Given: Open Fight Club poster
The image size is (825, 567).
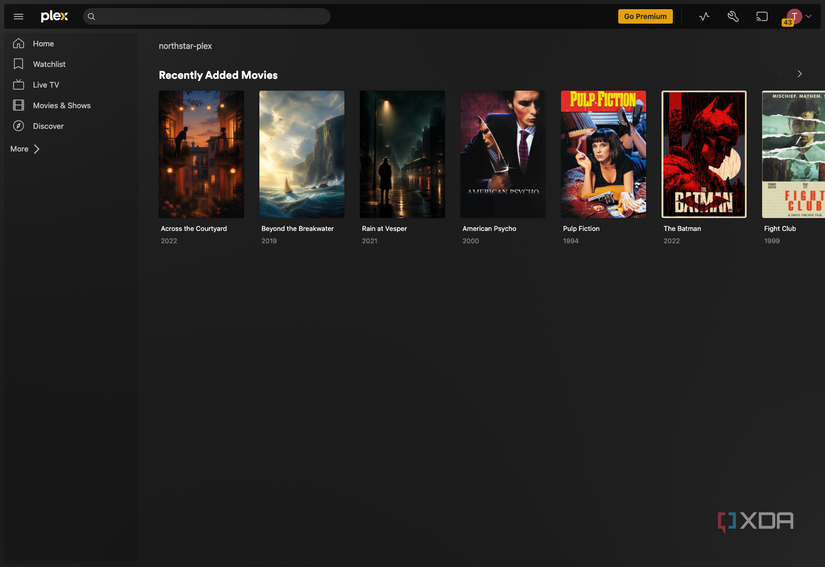Looking at the screenshot, I should coord(793,154).
